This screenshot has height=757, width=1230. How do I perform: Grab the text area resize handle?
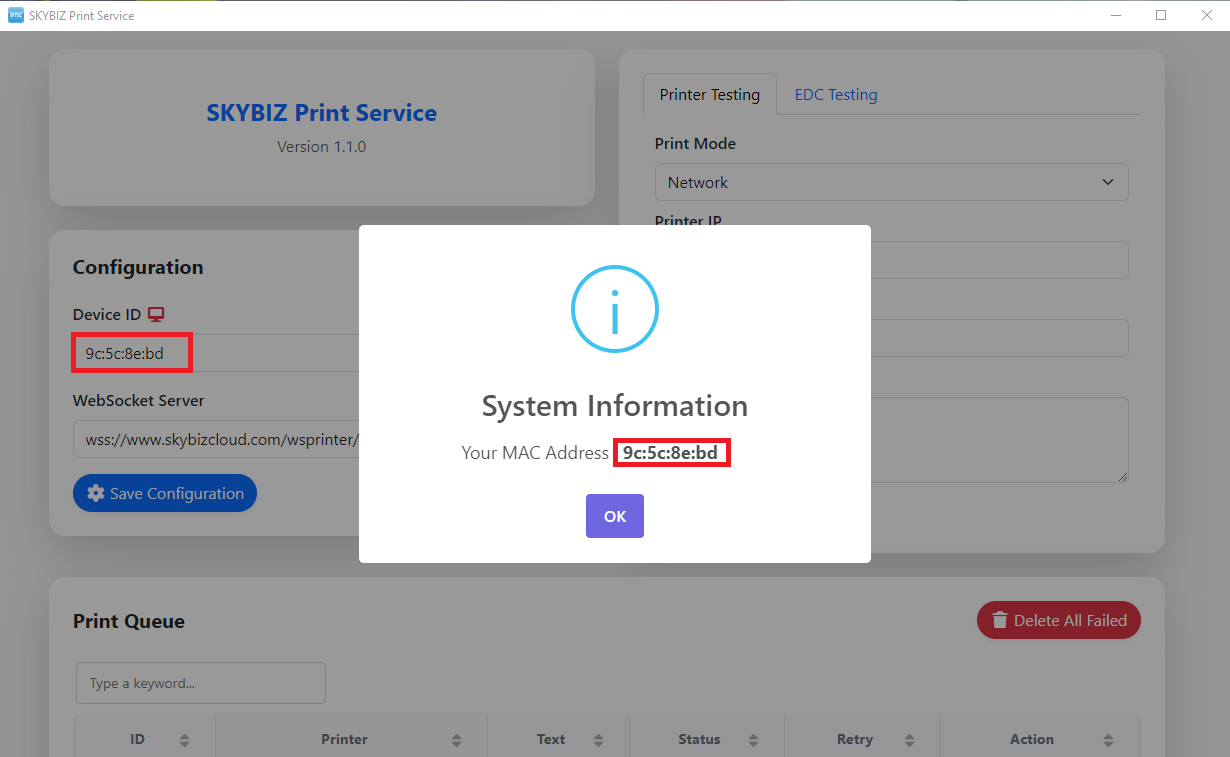[1123, 477]
